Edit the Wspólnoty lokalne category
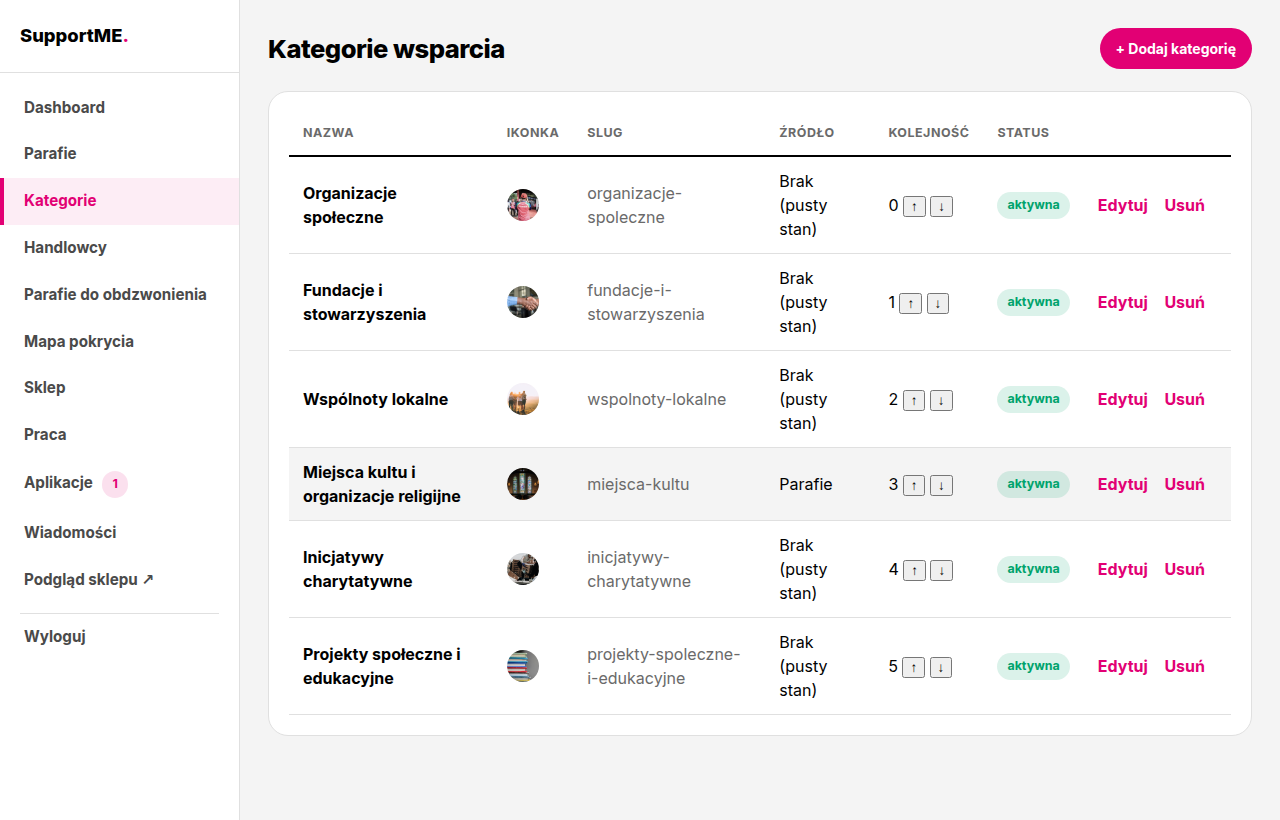Viewport: 1280px width, 820px height. pos(1122,399)
